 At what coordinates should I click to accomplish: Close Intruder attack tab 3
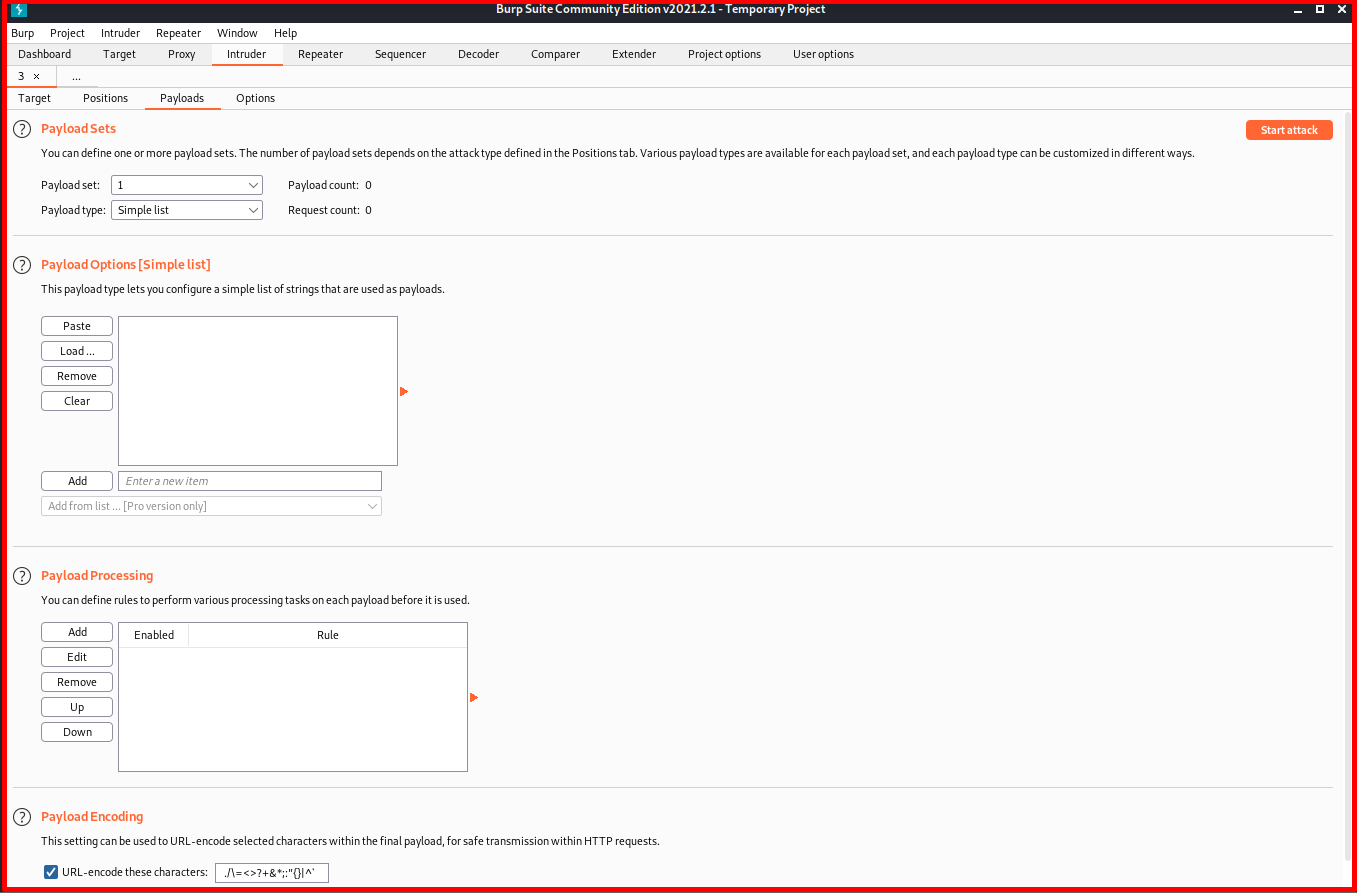click(x=37, y=76)
